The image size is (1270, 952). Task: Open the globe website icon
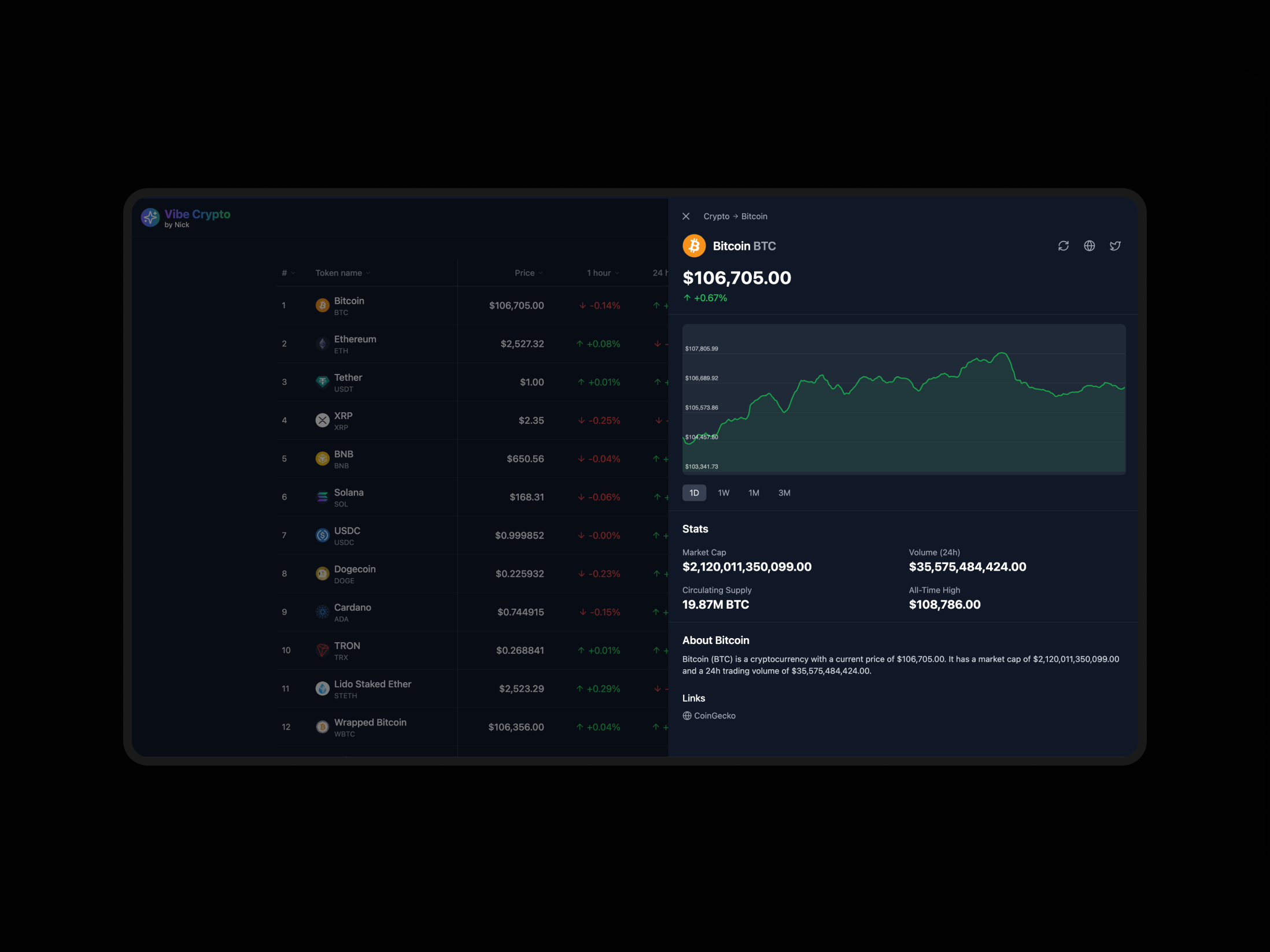coord(1089,246)
